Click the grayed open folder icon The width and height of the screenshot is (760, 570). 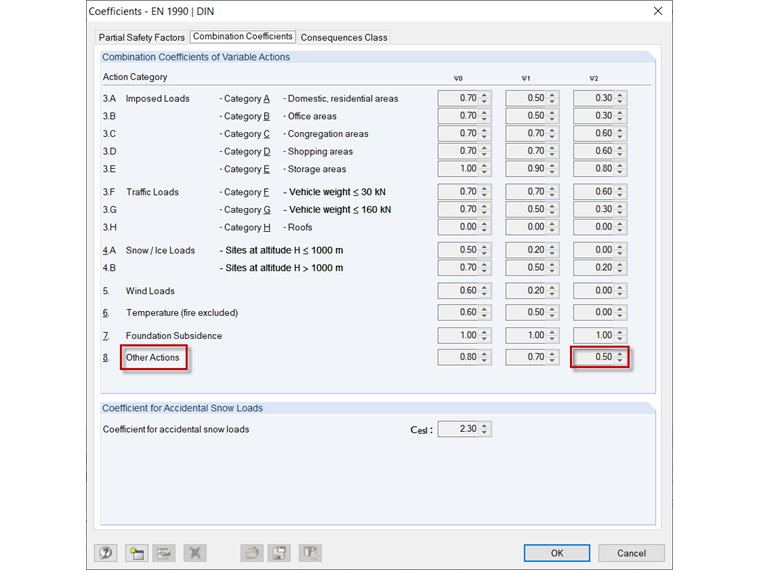pos(252,553)
